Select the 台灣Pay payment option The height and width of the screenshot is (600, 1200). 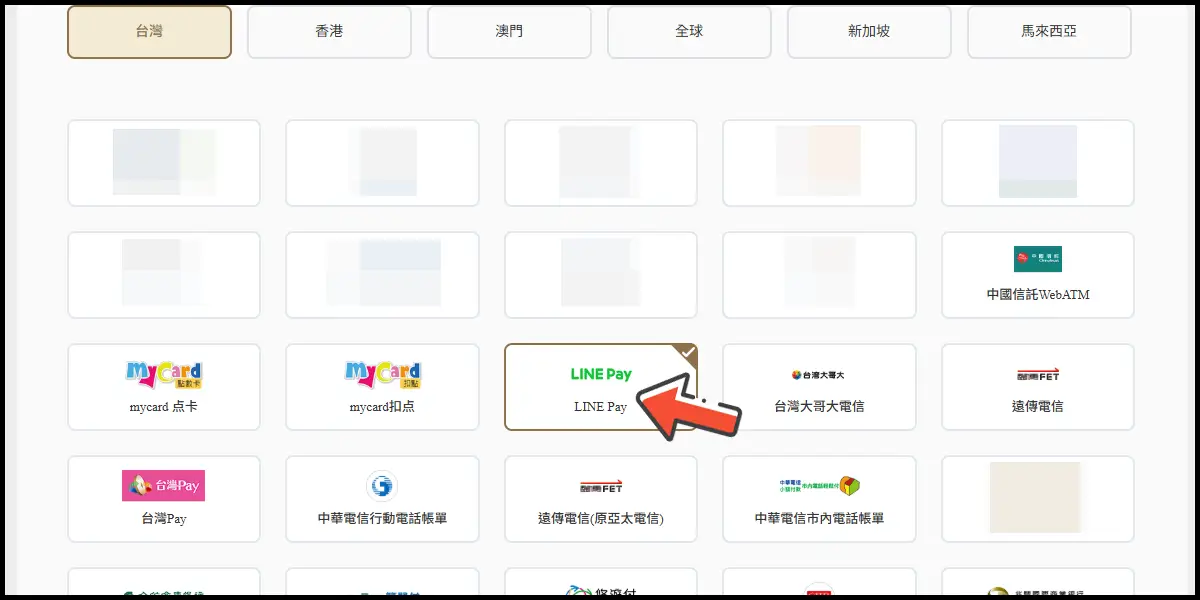(163, 499)
